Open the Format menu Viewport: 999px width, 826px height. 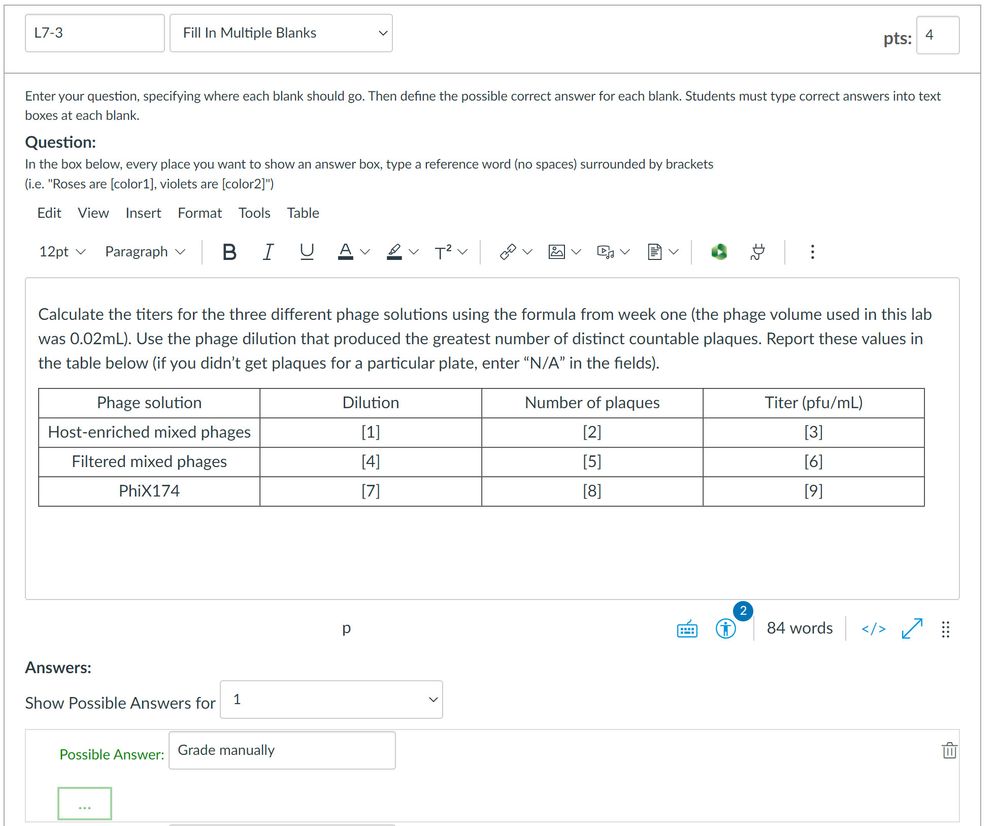(x=199, y=213)
